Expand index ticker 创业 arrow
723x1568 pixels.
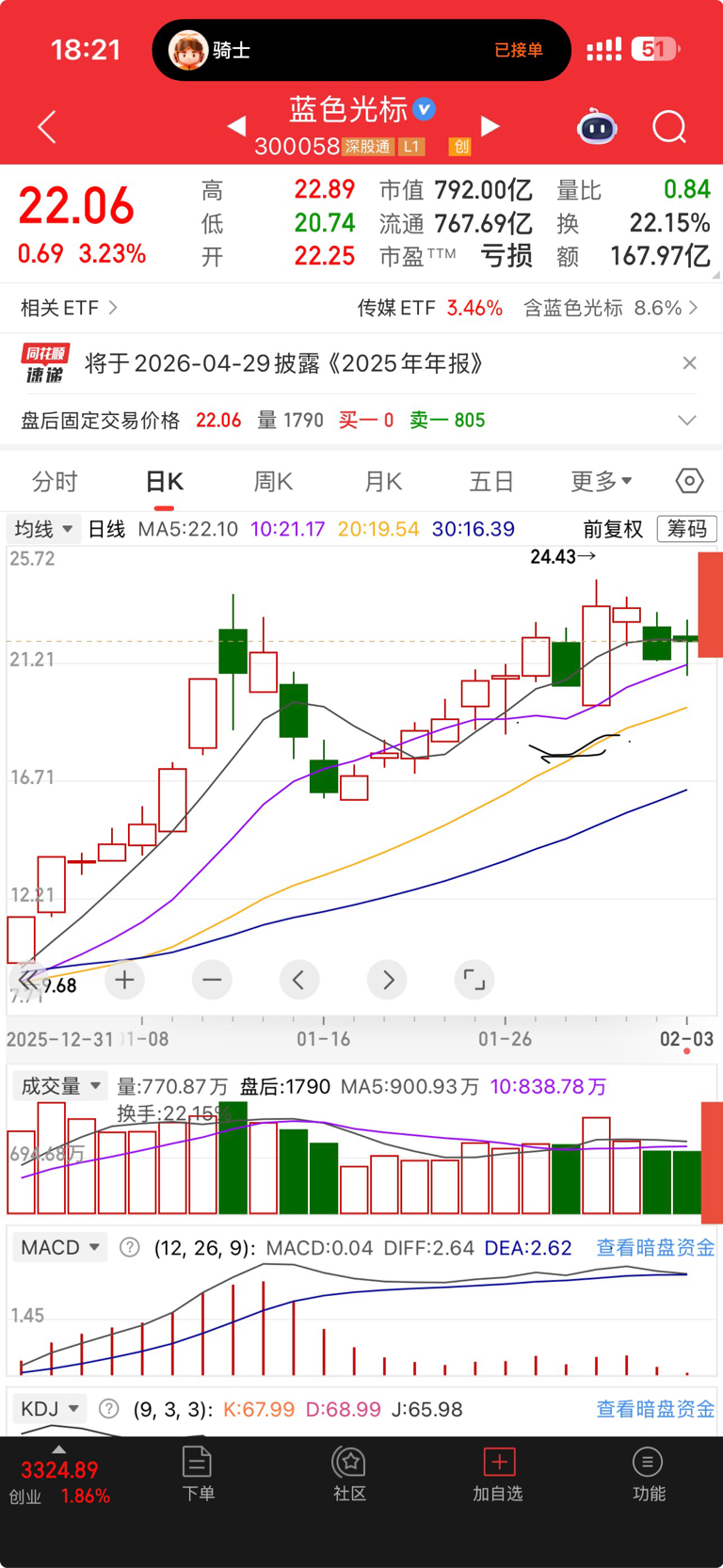coord(58,1450)
